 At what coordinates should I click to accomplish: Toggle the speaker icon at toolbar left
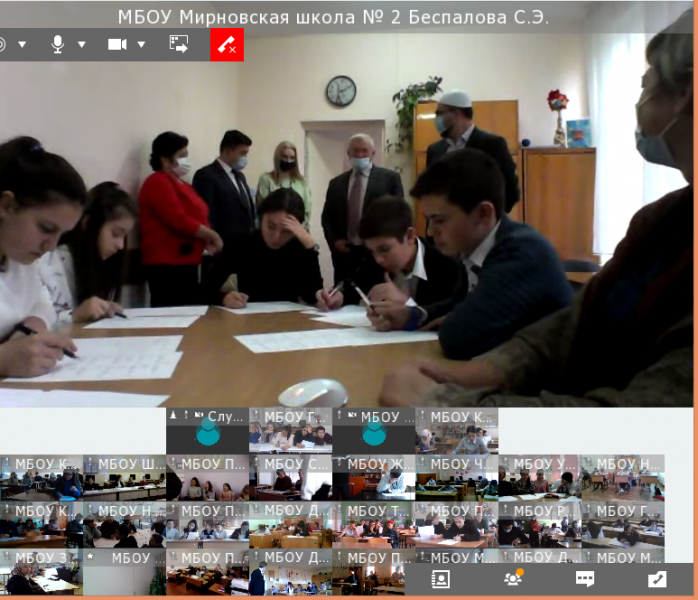pyautogui.click(x=2, y=44)
